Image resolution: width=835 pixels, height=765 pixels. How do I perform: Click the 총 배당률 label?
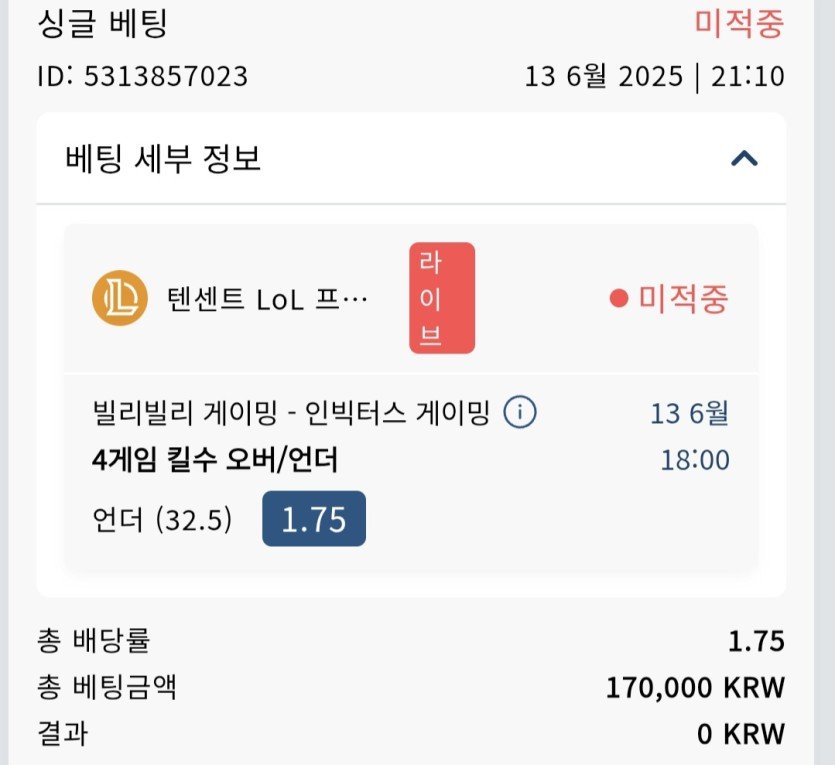coord(93,641)
